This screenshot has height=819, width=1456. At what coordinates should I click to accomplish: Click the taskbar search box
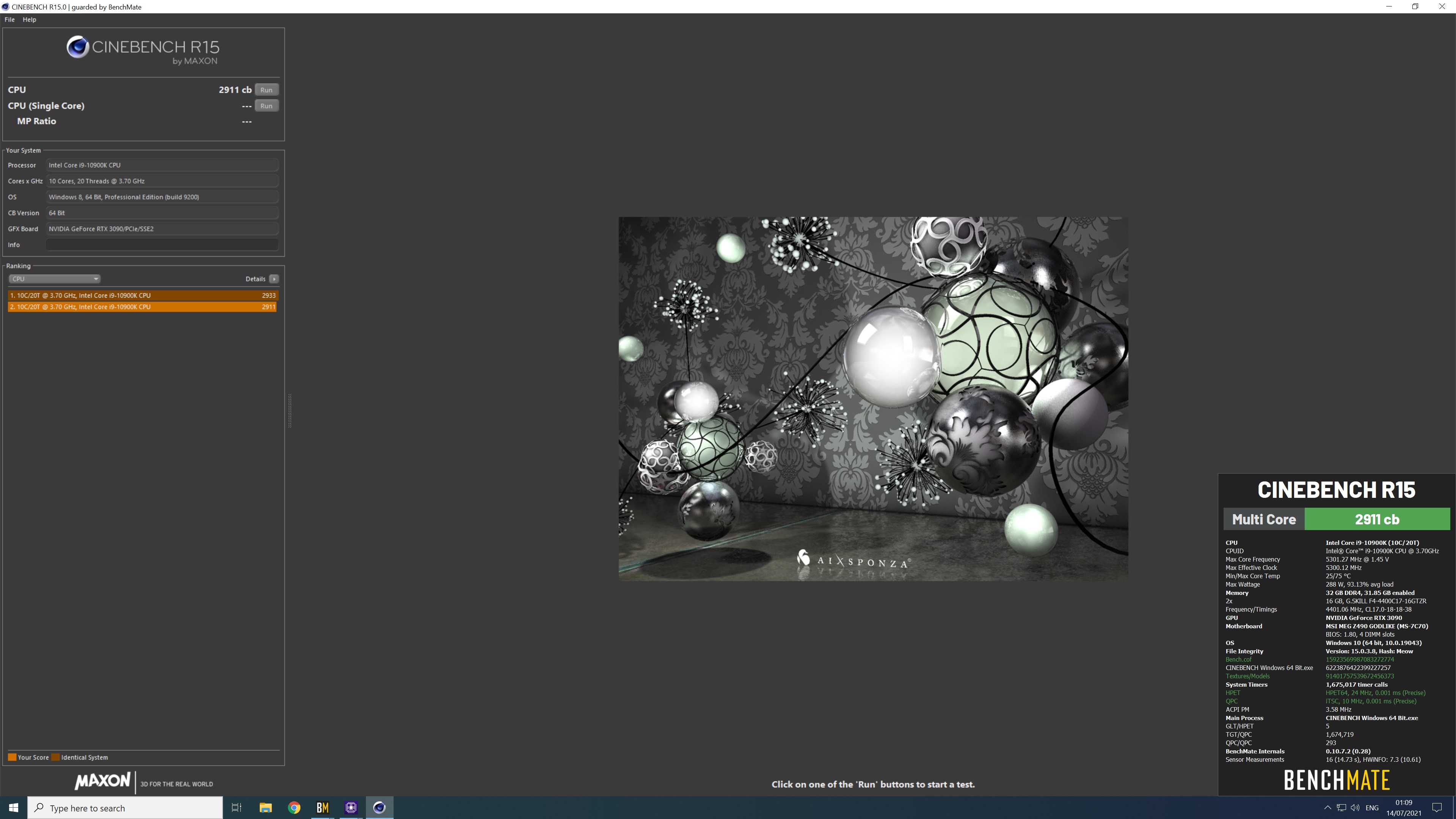coord(125,808)
